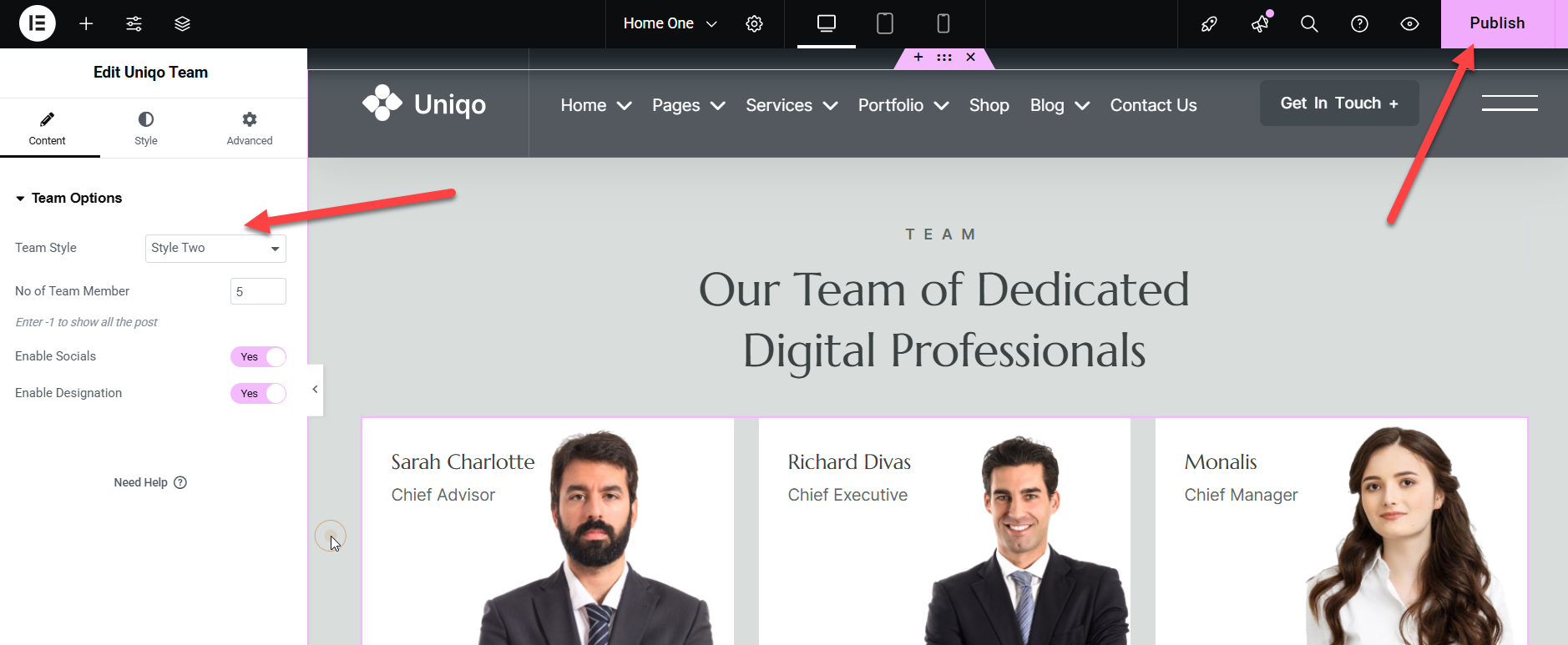Click the No of Team Member field
Screen dimensions: 1568x645
[258, 292]
